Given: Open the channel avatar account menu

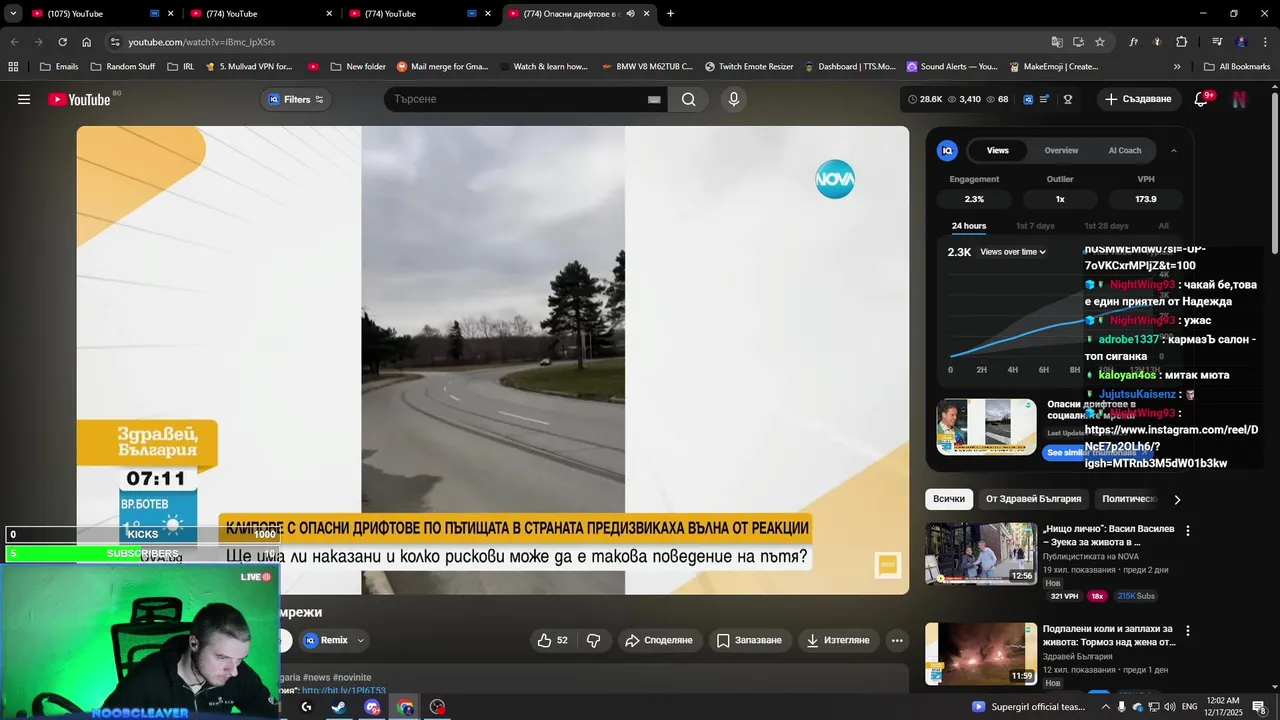Looking at the screenshot, I should tap(1239, 99).
